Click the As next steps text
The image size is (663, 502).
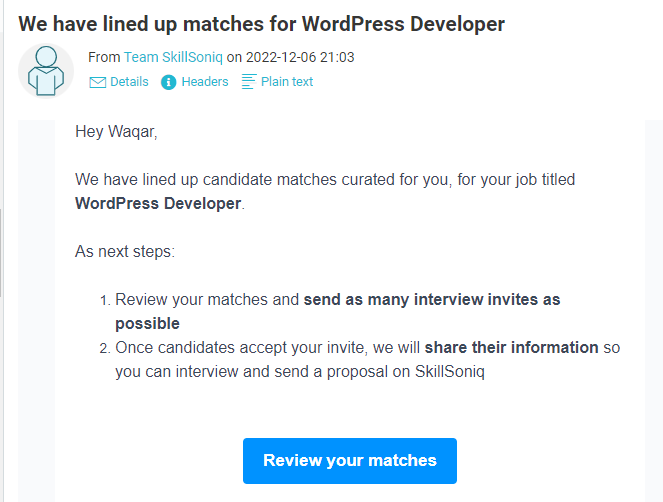point(125,252)
